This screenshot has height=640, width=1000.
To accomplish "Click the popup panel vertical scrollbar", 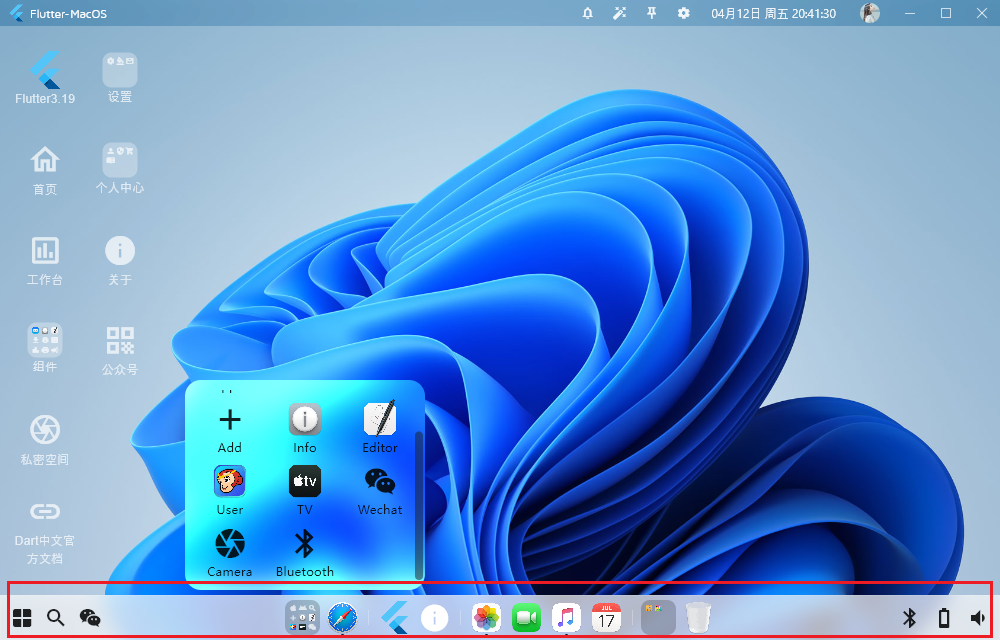I will click(x=419, y=505).
